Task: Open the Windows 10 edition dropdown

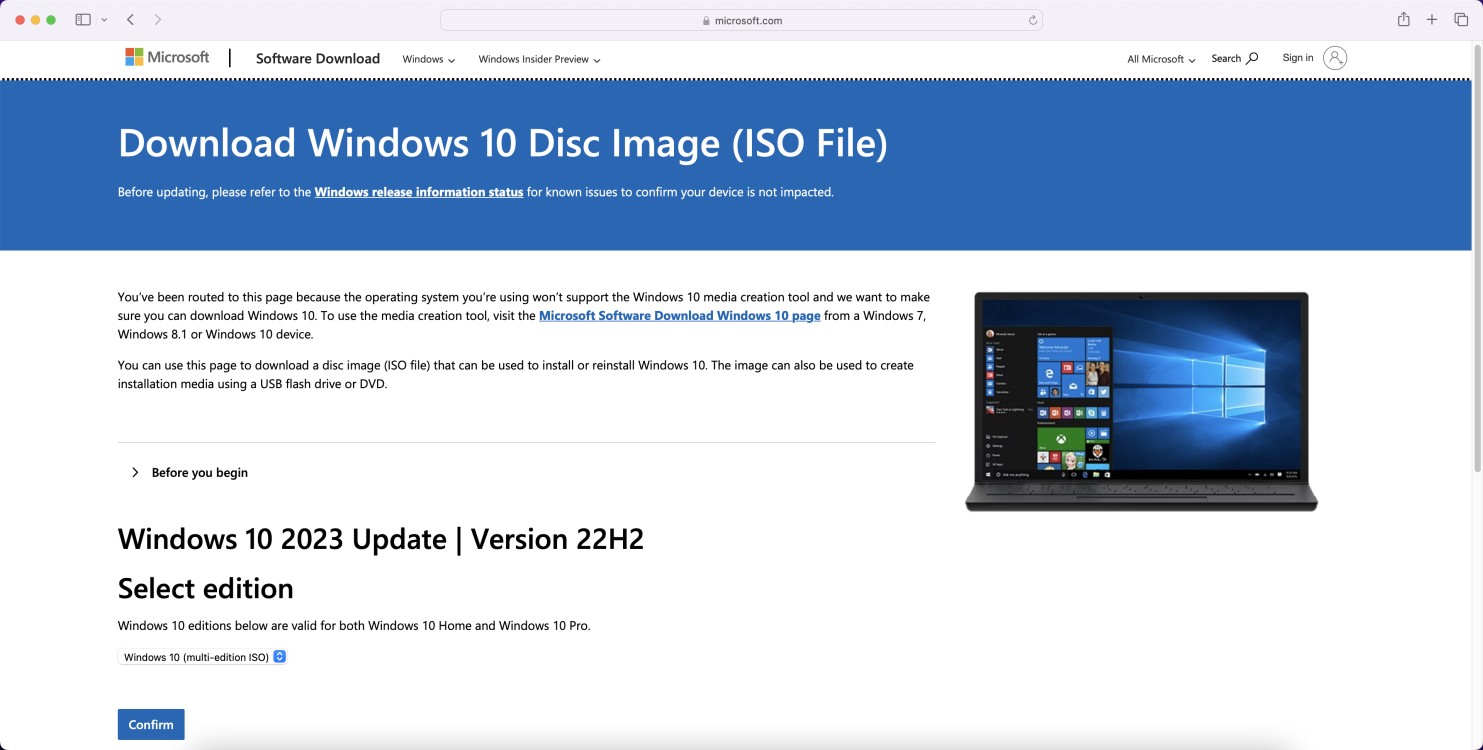Action: coord(203,657)
